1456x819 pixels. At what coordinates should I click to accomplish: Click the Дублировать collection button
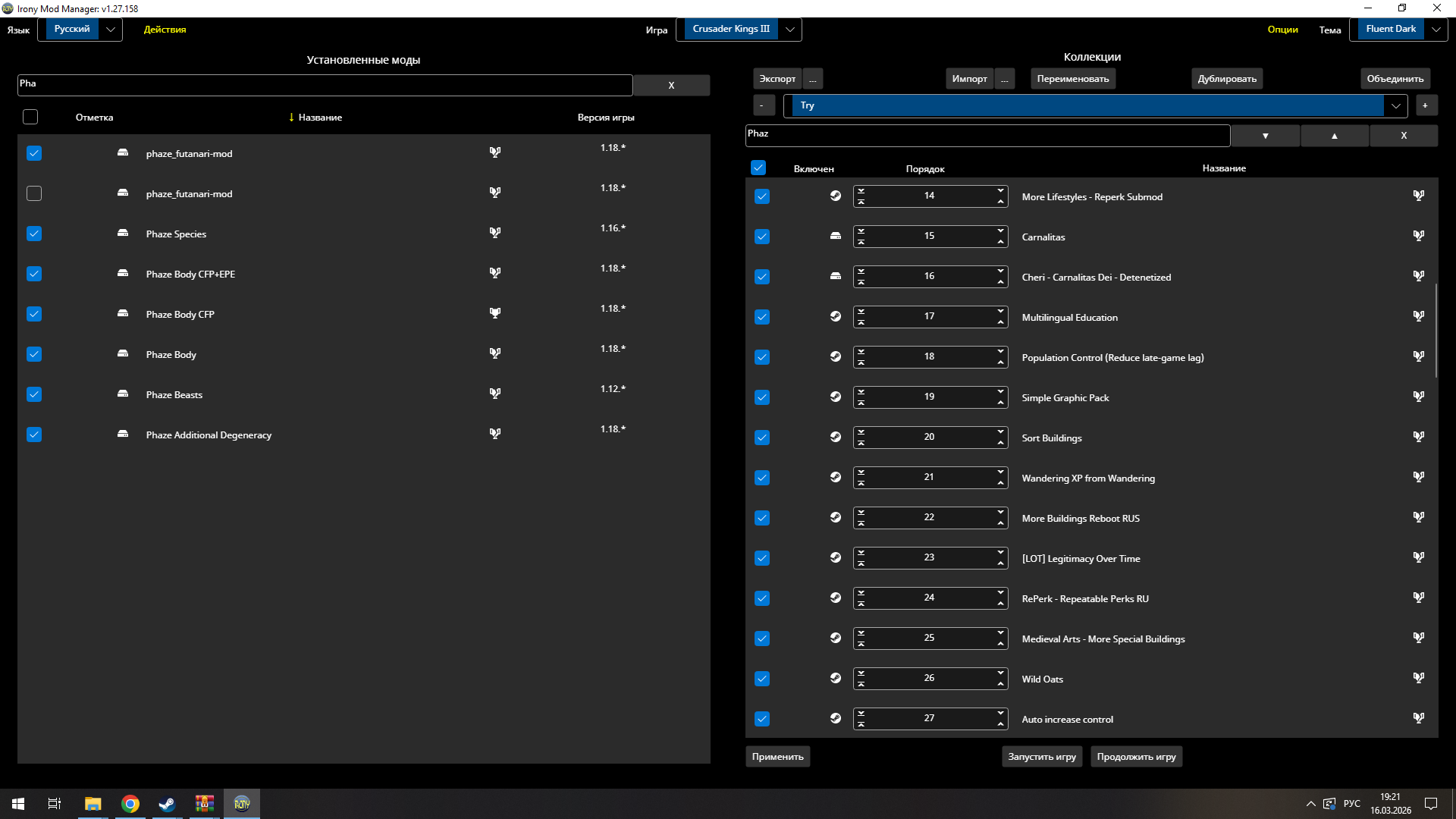pos(1227,79)
